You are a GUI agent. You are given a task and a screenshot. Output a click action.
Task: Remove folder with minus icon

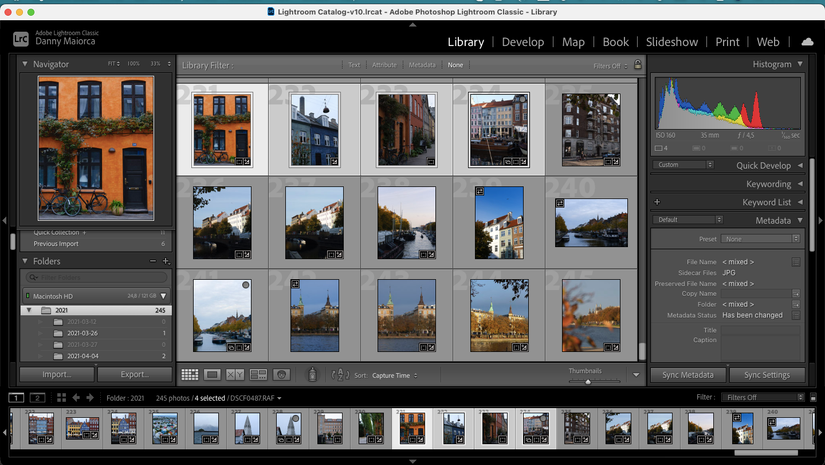153,261
